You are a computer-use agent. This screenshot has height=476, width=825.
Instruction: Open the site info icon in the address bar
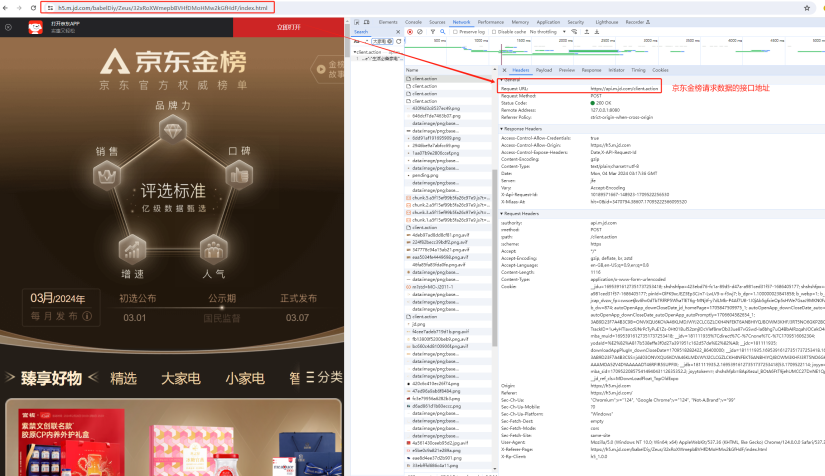pyautogui.click(x=50, y=8)
